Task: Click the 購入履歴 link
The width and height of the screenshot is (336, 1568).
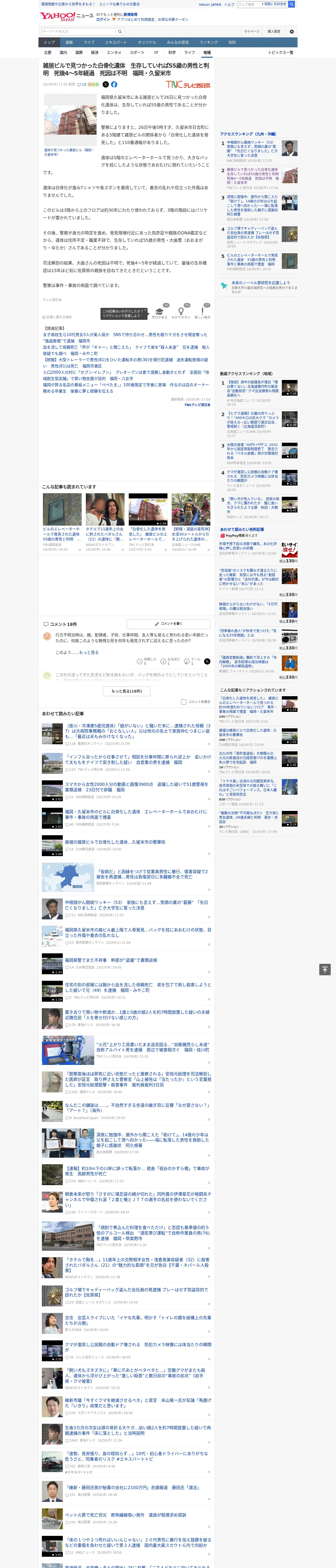Action: 274,31
